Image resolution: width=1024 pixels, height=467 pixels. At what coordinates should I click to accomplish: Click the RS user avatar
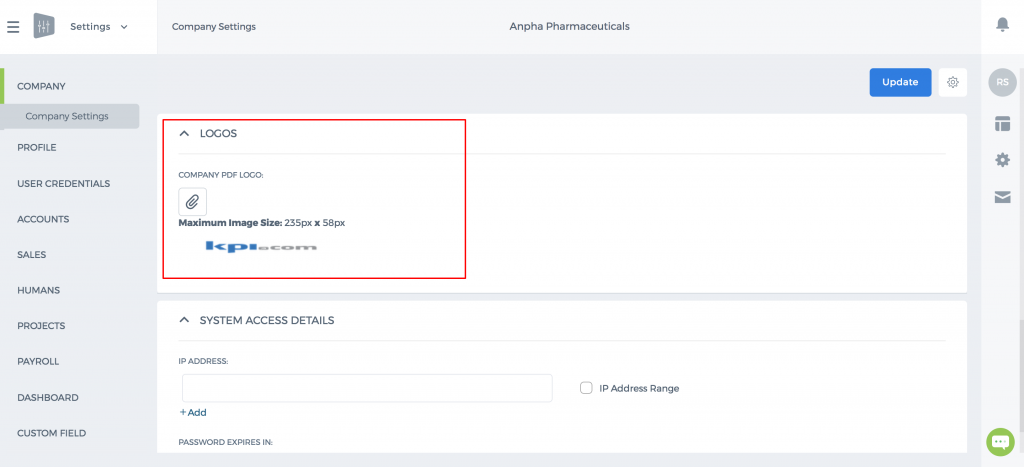(x=1002, y=82)
